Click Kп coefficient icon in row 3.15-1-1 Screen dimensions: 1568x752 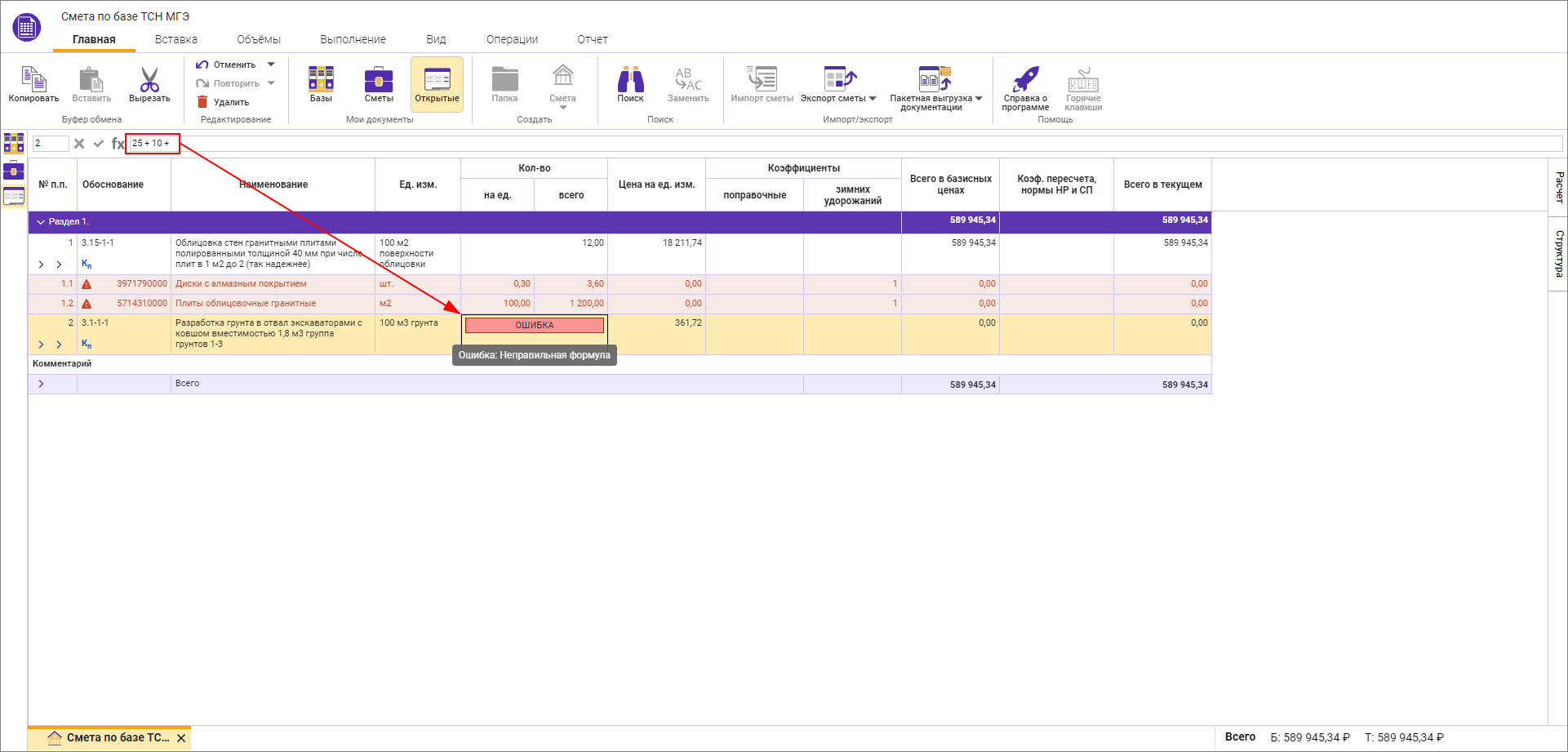[87, 264]
